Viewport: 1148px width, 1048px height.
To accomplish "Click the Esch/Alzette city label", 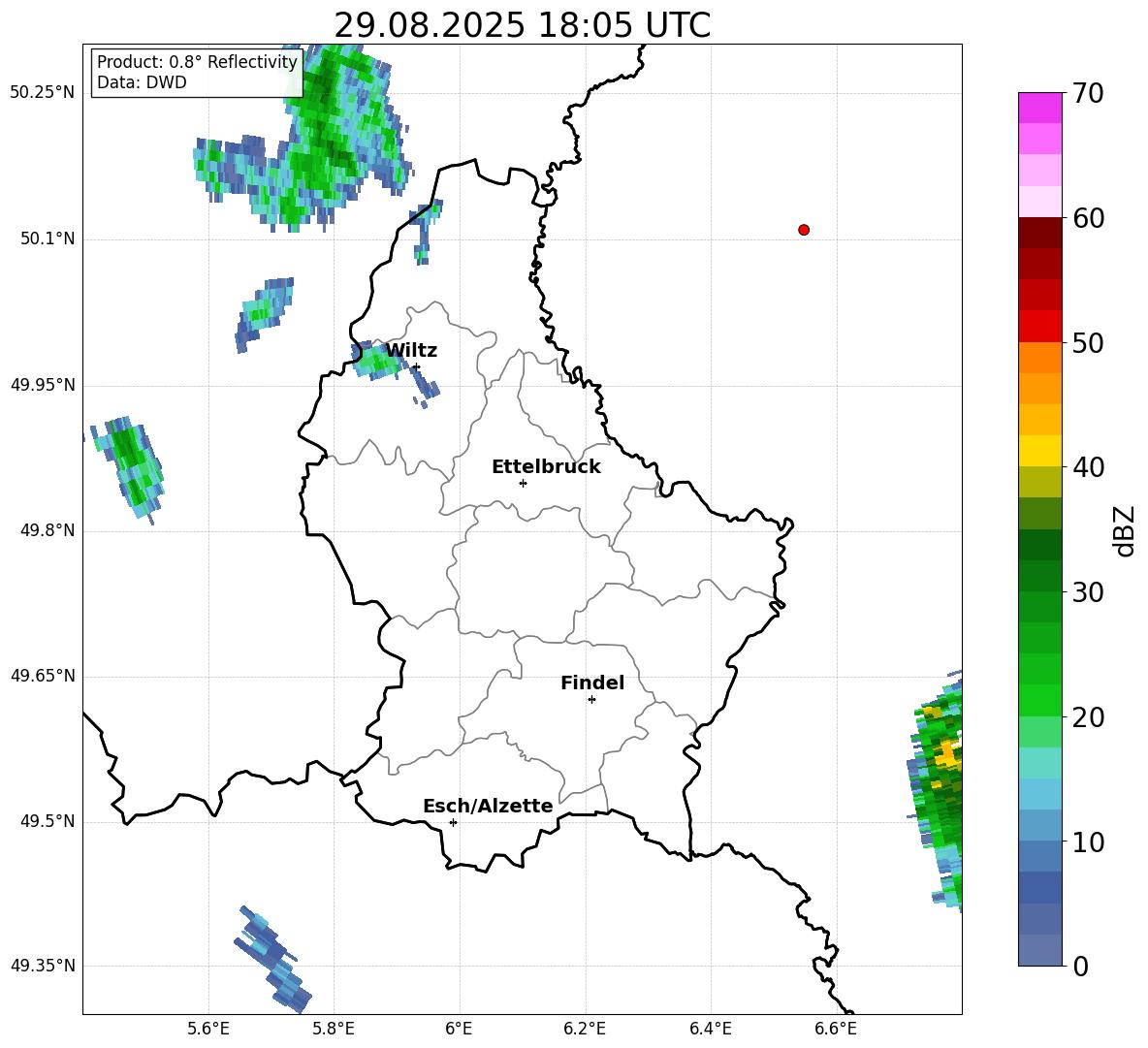I will point(488,806).
